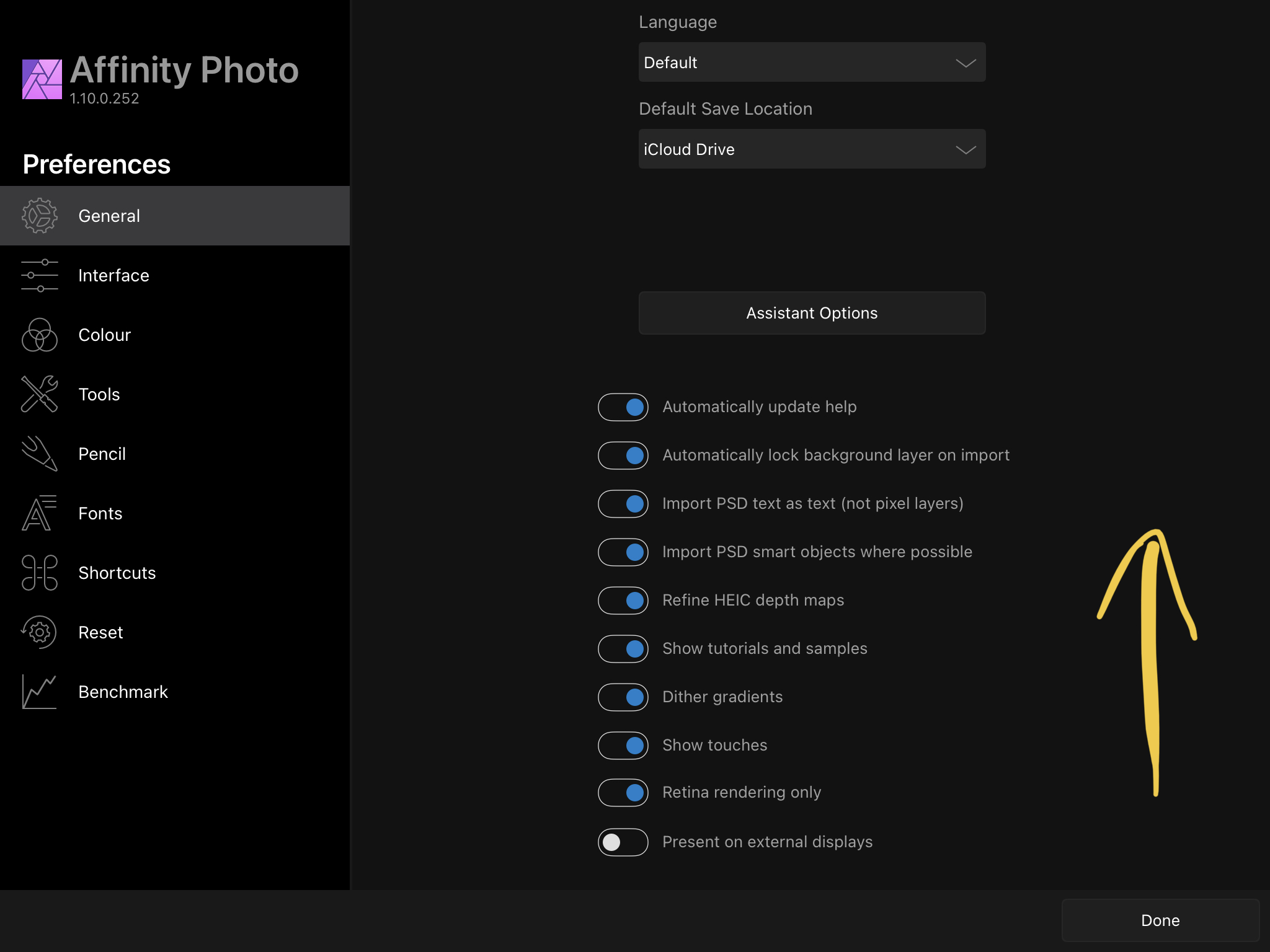This screenshot has width=1270, height=952.
Task: Click the Colour circles icon
Action: pyautogui.click(x=40, y=335)
